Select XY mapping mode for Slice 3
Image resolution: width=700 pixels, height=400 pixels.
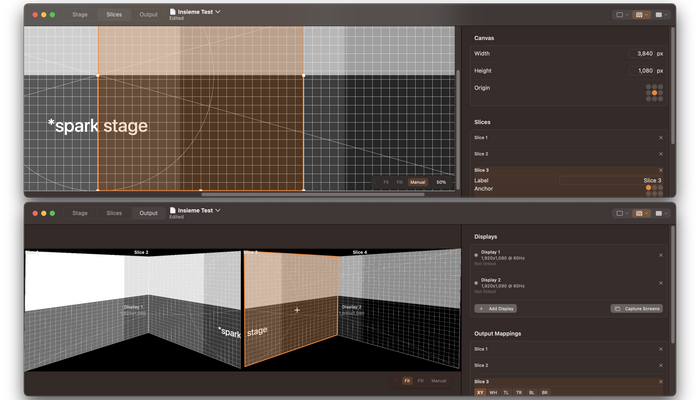(481, 393)
